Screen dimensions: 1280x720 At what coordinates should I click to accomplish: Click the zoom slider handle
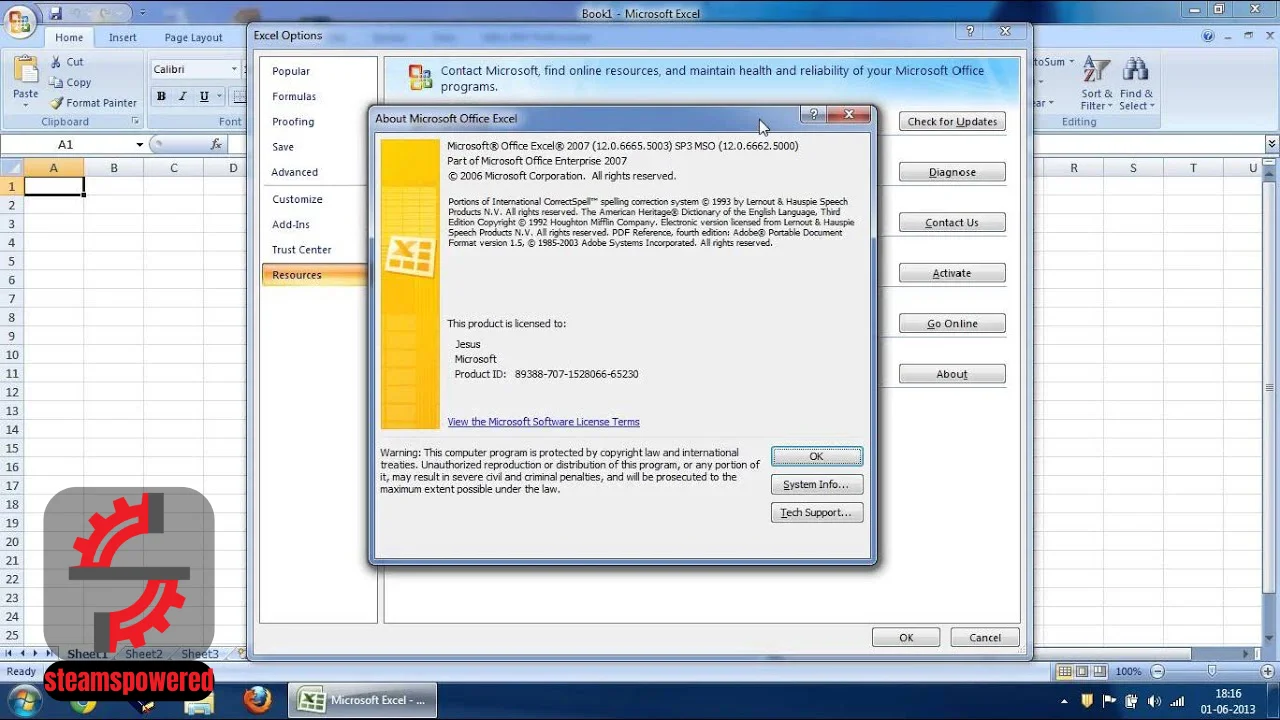tap(1212, 671)
